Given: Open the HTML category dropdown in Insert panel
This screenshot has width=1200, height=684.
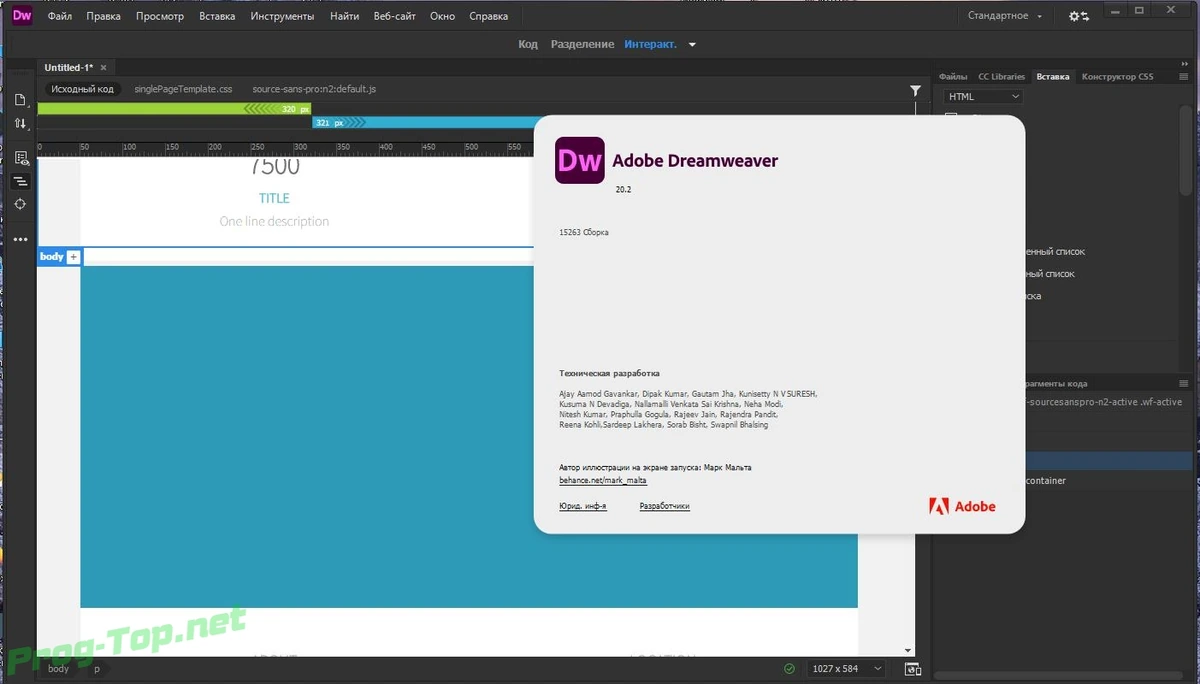Looking at the screenshot, I should [x=983, y=97].
